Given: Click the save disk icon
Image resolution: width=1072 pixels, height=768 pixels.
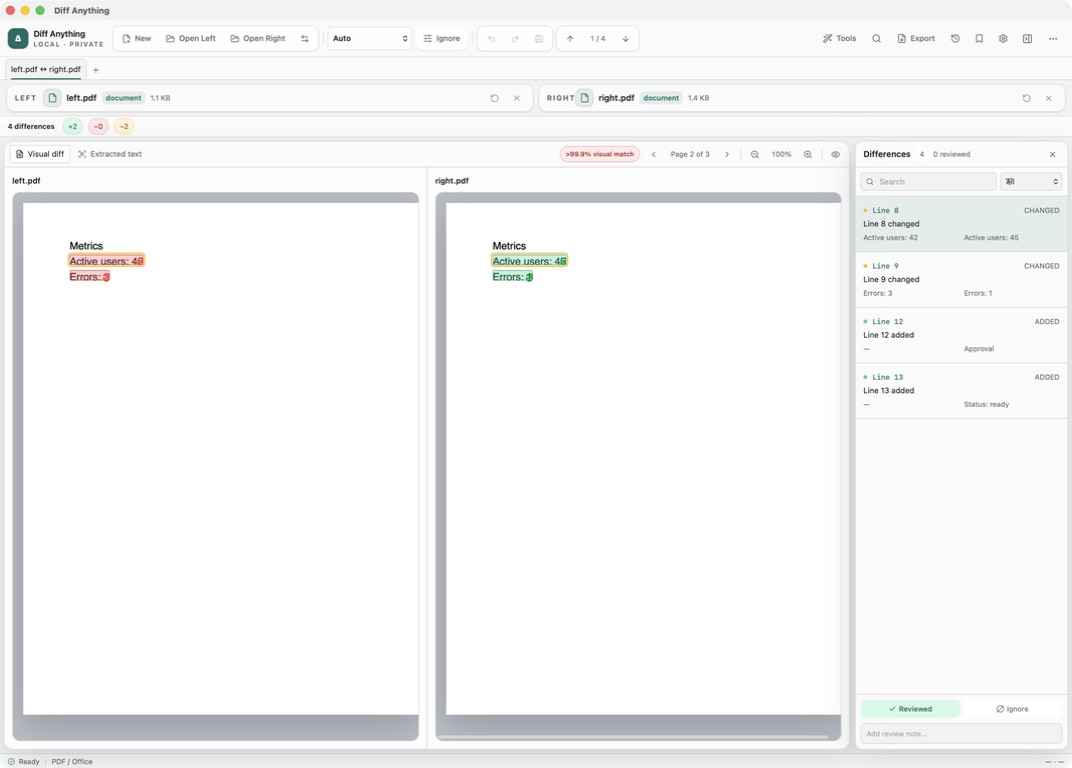Looking at the screenshot, I should click(539, 38).
